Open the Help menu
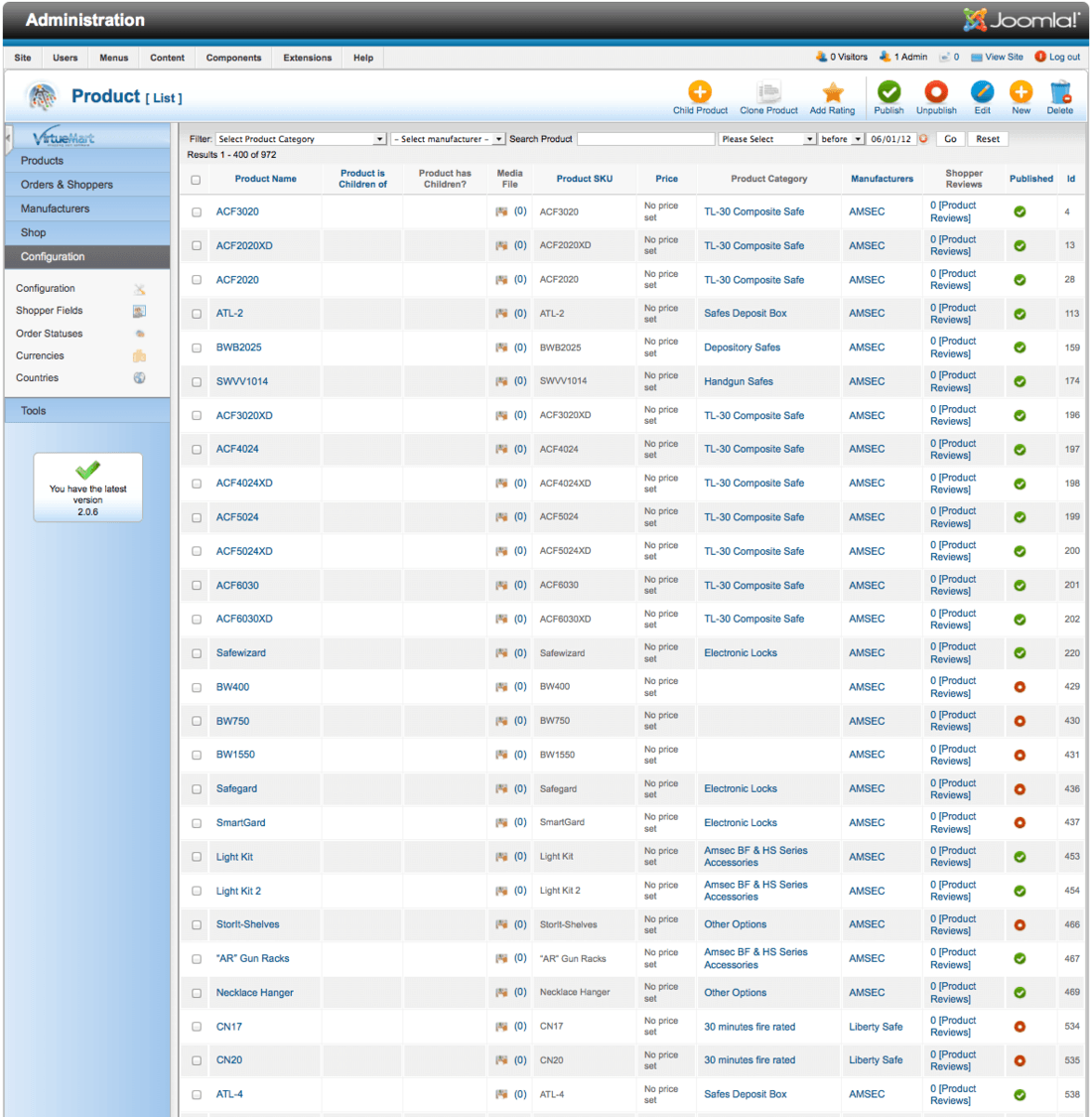The width and height of the screenshot is (1092, 1117). coord(363,58)
